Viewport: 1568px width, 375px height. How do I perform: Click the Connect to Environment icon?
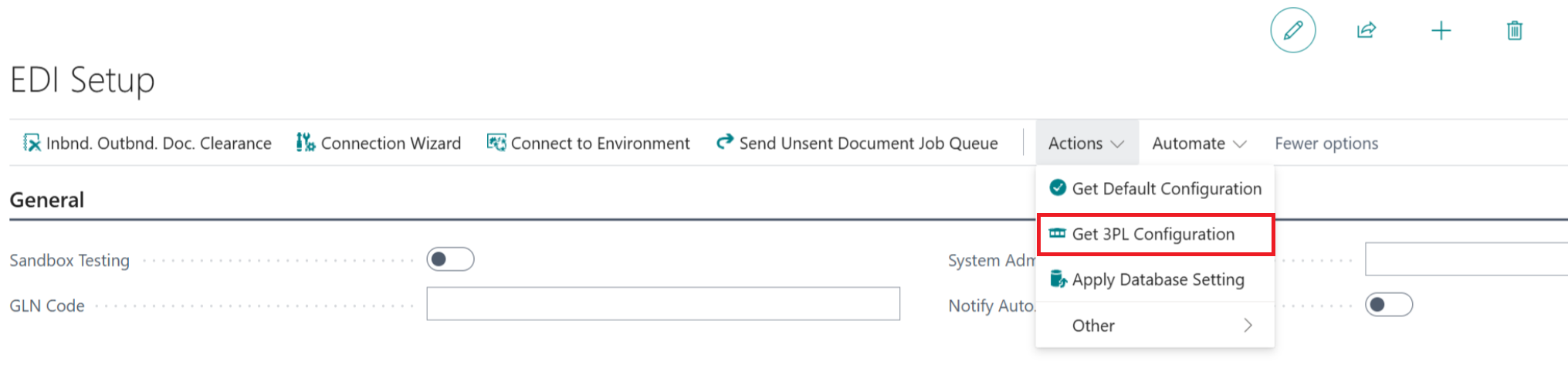pos(496,143)
